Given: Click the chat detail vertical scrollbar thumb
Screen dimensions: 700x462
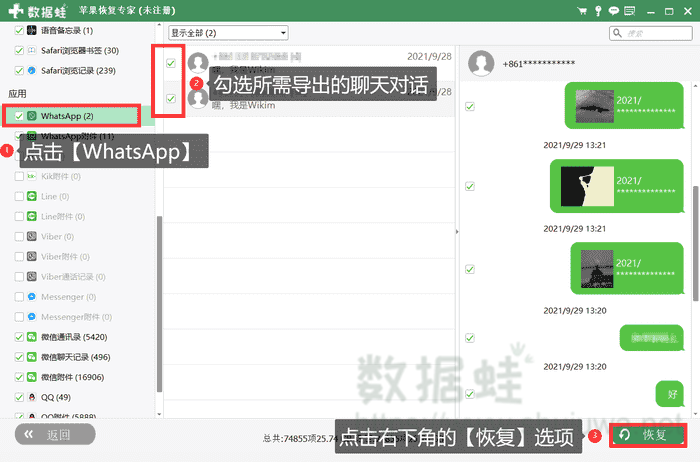Looking at the screenshot, I should (695, 243).
